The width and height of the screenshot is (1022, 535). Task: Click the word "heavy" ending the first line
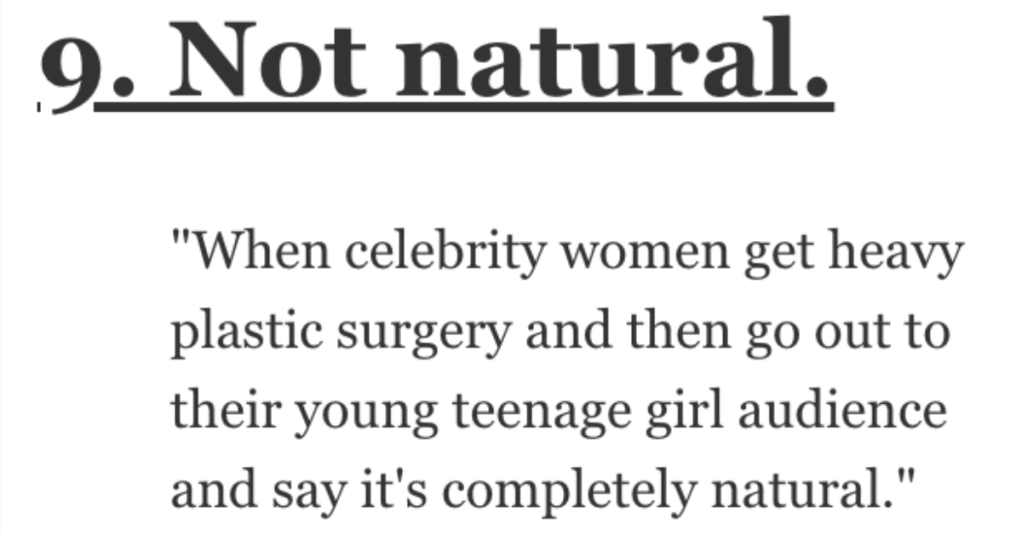(896, 254)
